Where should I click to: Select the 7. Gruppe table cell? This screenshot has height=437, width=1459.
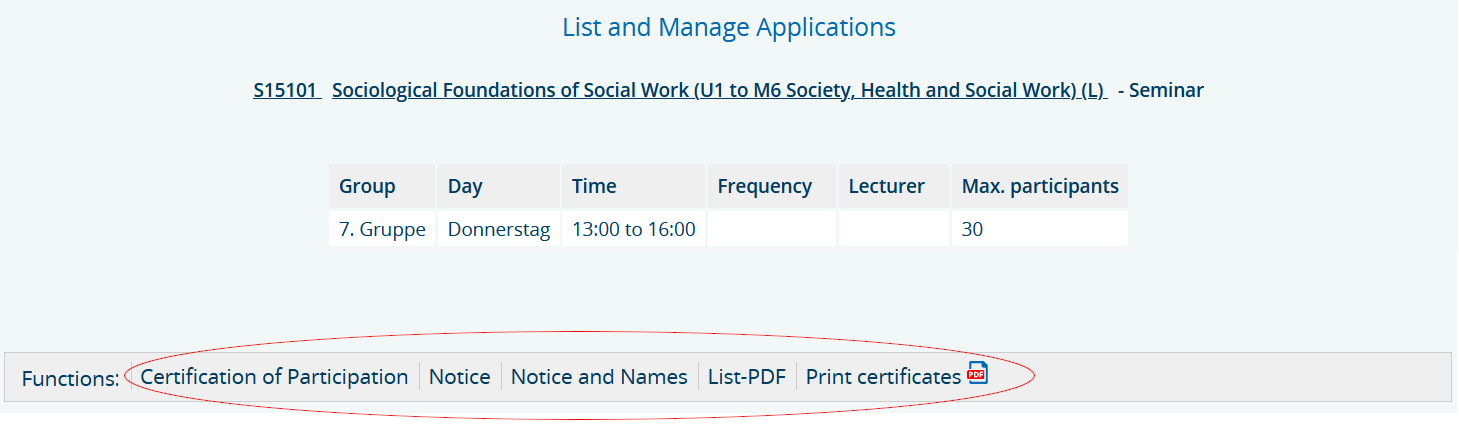(x=382, y=229)
